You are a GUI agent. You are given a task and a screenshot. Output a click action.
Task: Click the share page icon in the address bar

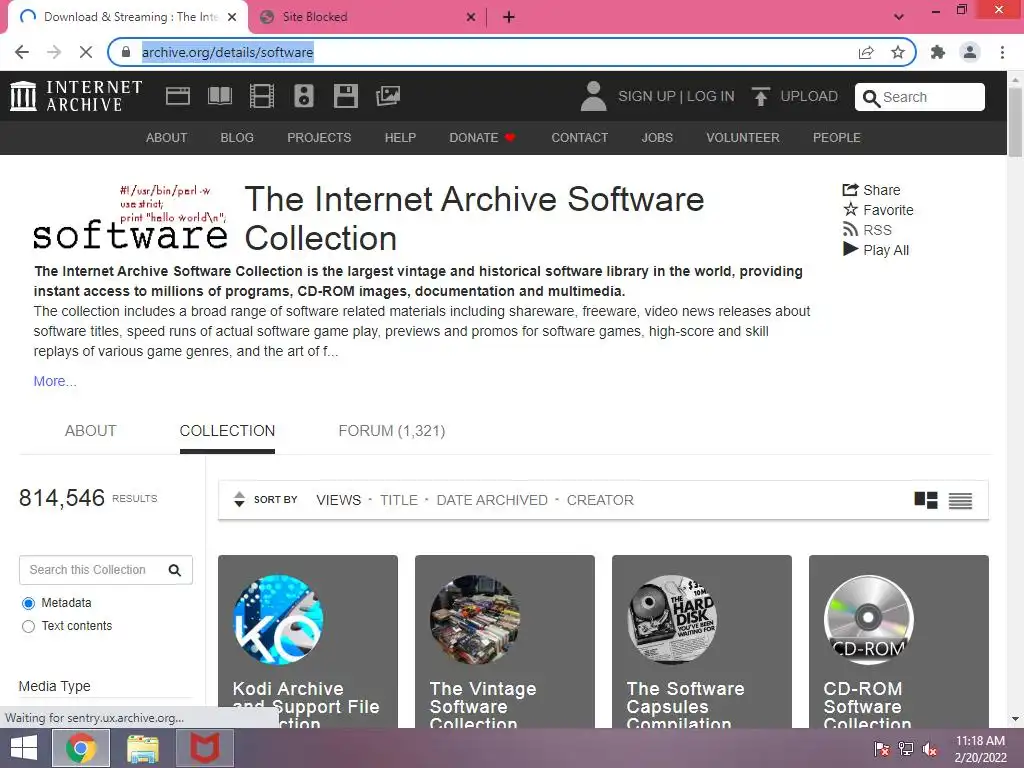[x=866, y=52]
